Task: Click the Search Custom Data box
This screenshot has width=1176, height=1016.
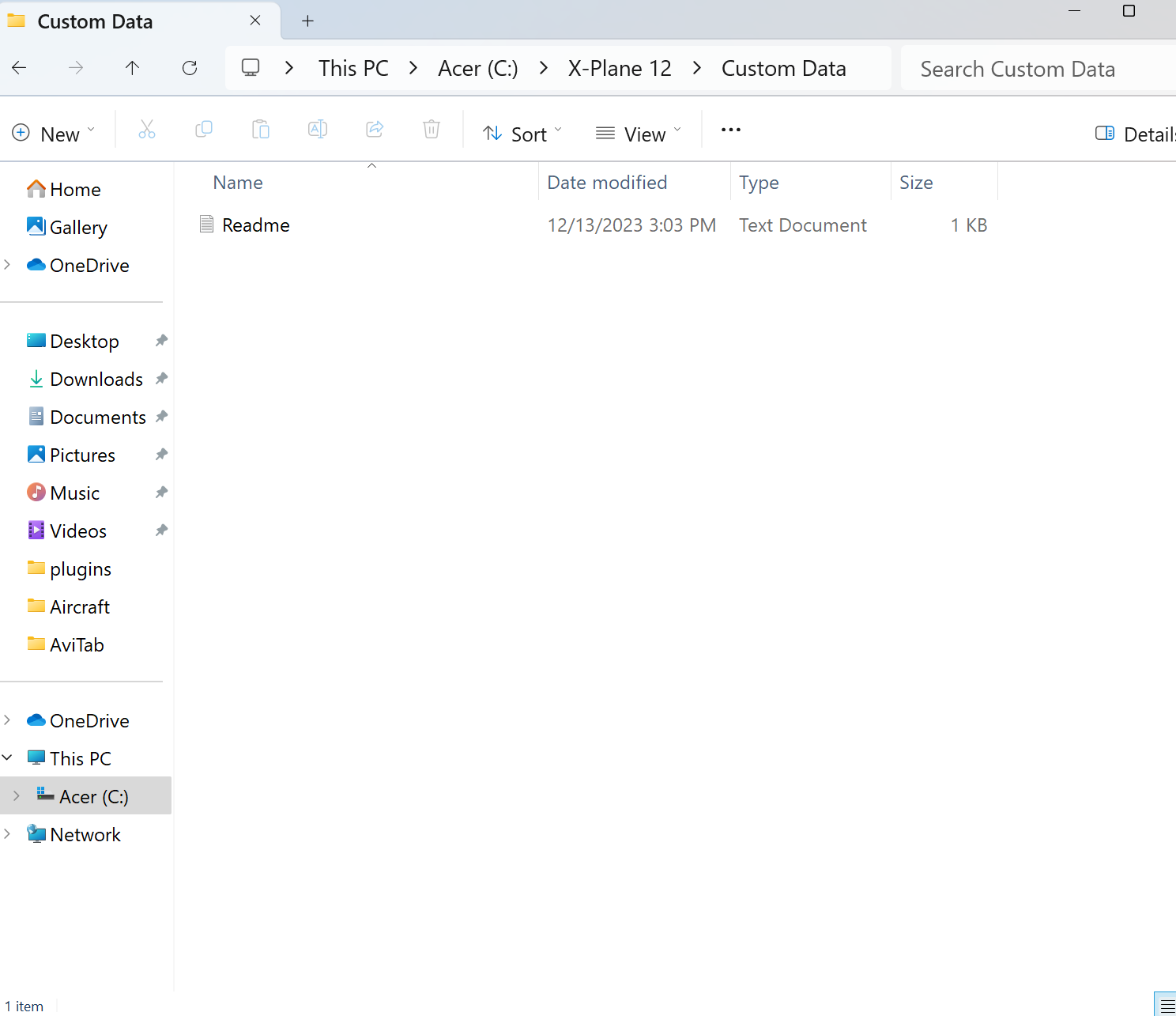Action: 1038,69
